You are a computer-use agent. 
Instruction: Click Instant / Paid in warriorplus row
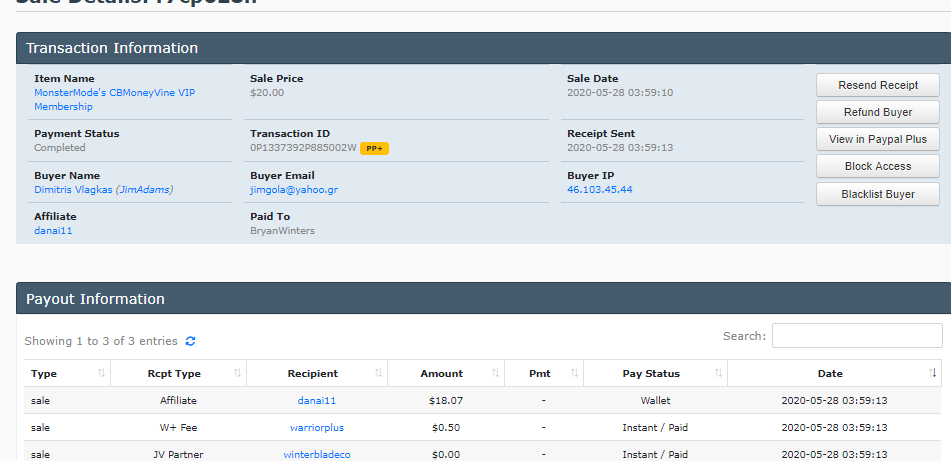point(655,428)
